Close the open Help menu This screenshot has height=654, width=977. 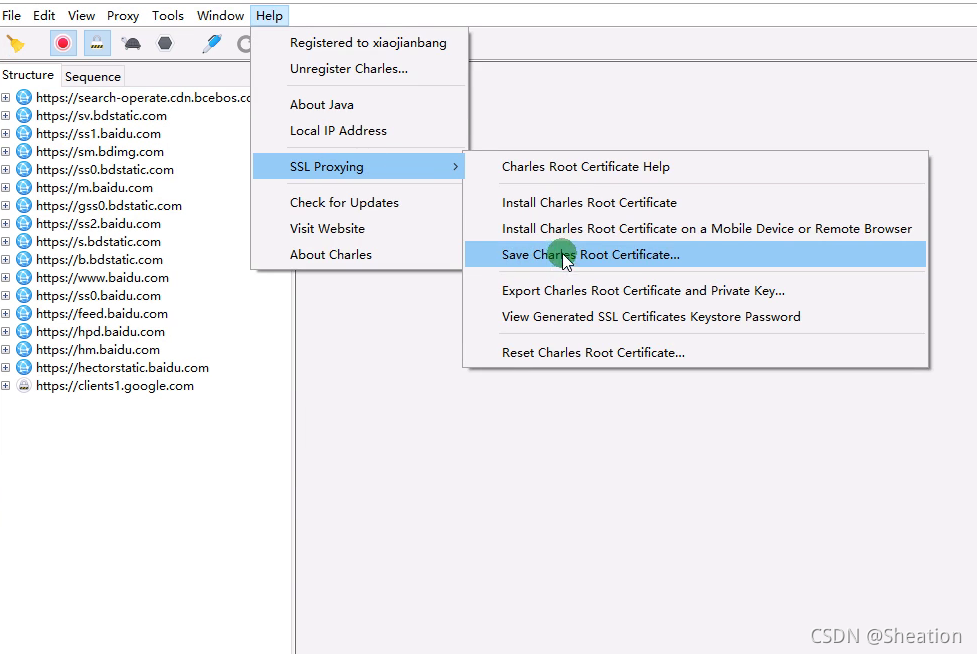click(269, 16)
